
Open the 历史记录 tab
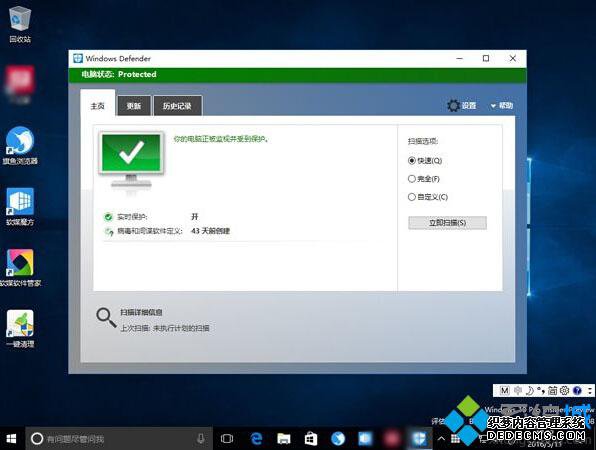[x=177, y=106]
